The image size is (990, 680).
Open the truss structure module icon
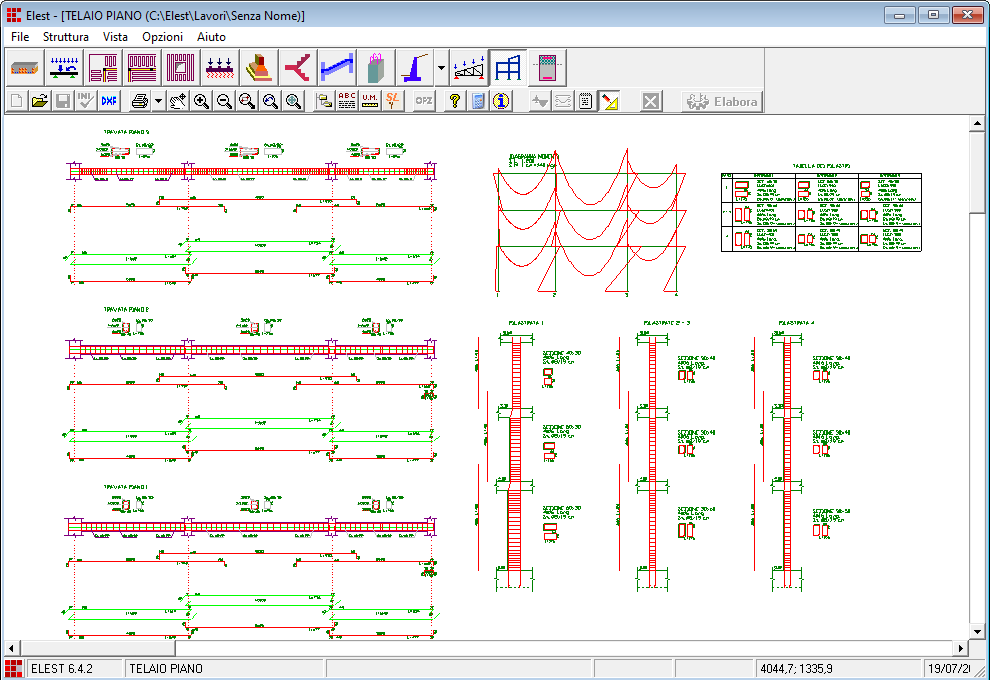tap(468, 68)
